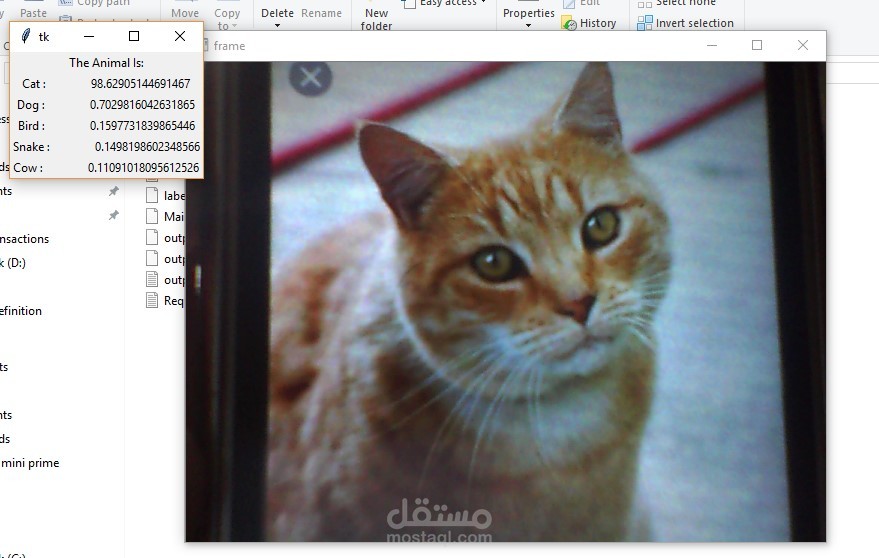Select the file starting with 'labe' in Explorer
This screenshot has height=558, width=879.
pos(165,196)
